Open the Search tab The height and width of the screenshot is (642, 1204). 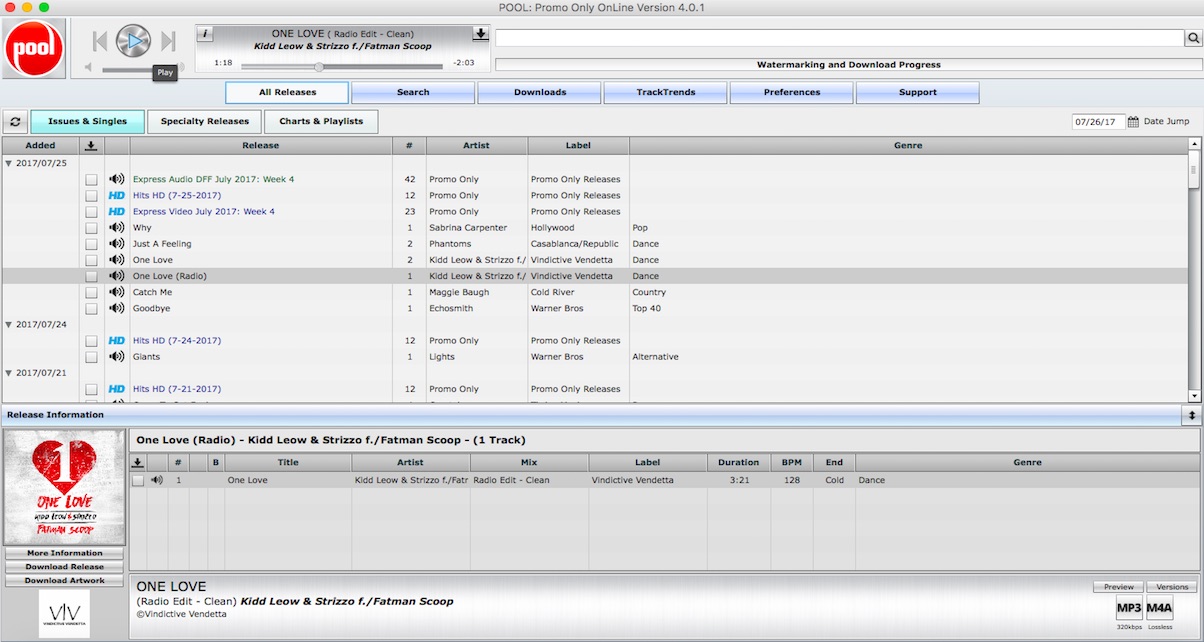413,93
